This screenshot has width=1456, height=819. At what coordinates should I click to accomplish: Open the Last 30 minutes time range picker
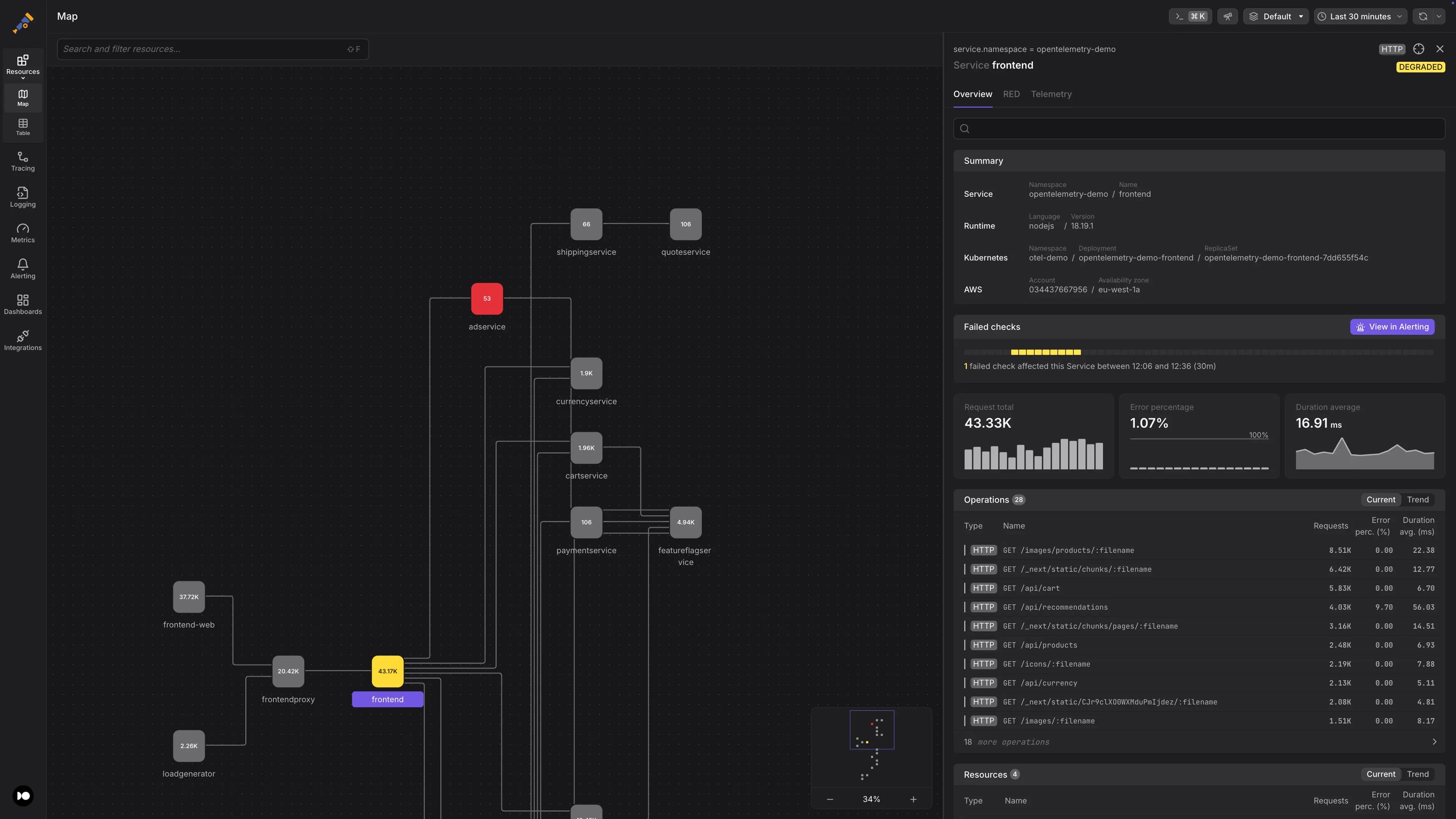point(1360,16)
